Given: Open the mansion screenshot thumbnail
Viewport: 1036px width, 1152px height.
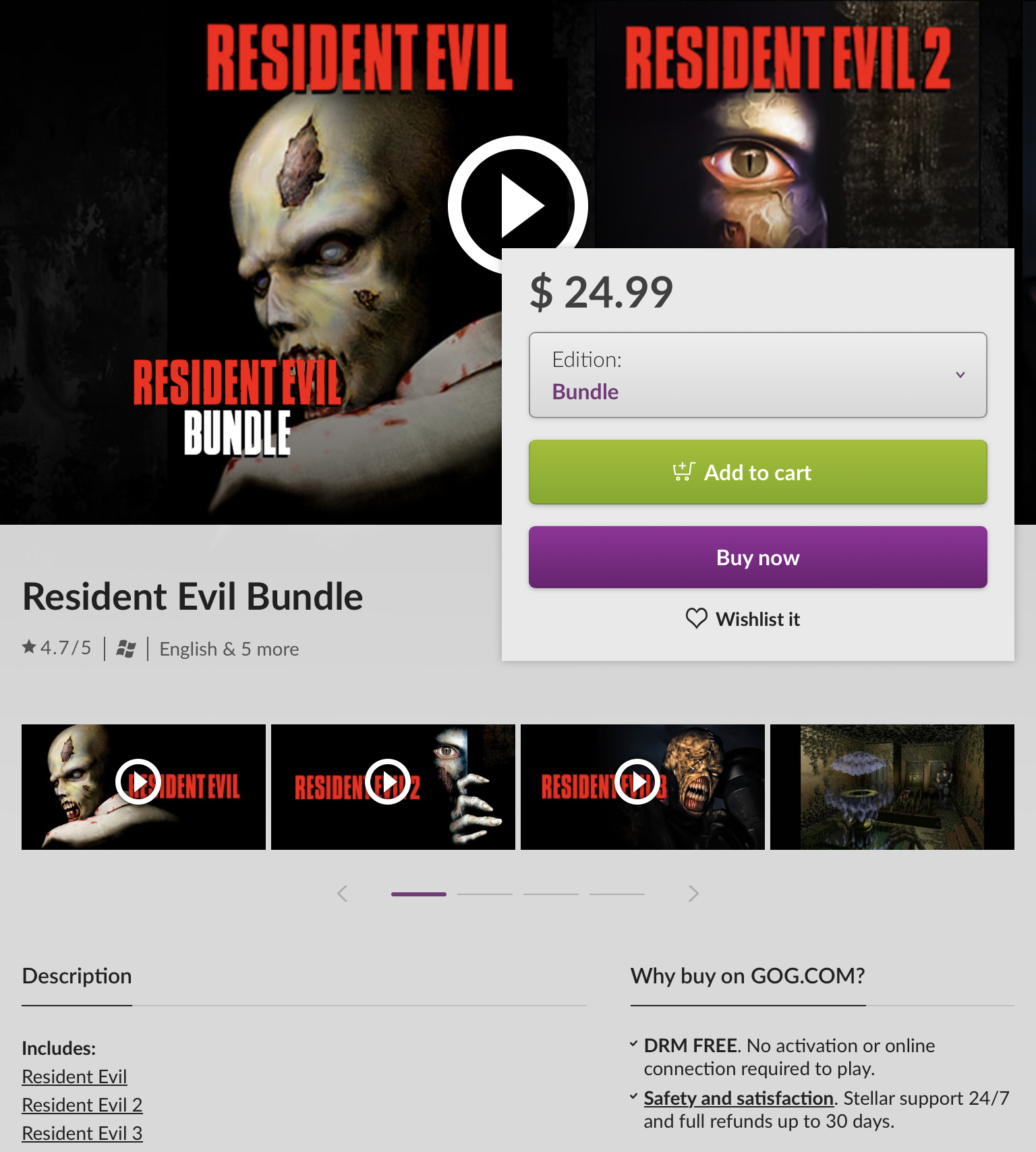Looking at the screenshot, I should 892,787.
